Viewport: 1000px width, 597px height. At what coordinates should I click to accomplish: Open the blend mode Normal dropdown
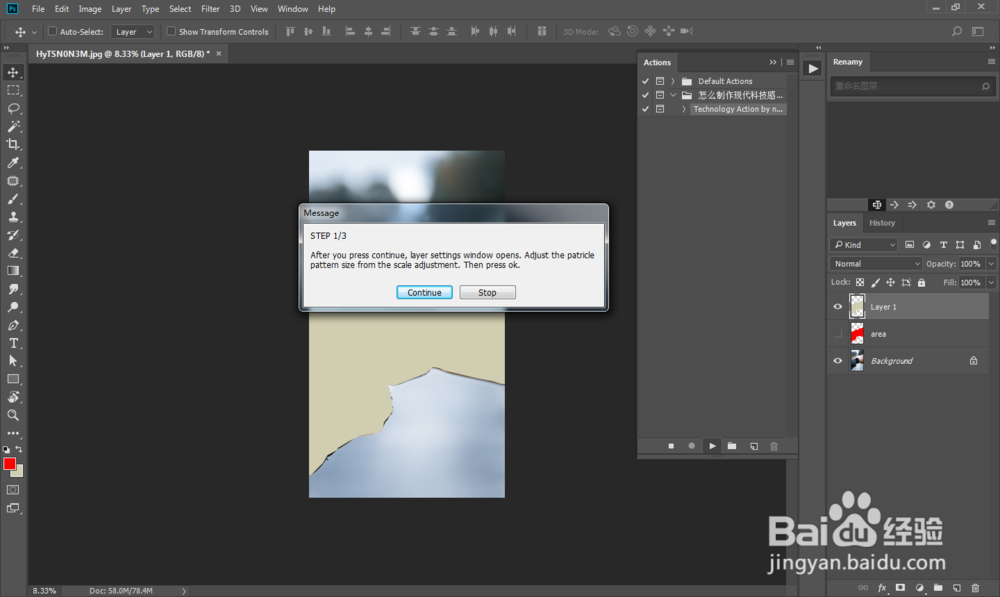(x=876, y=263)
